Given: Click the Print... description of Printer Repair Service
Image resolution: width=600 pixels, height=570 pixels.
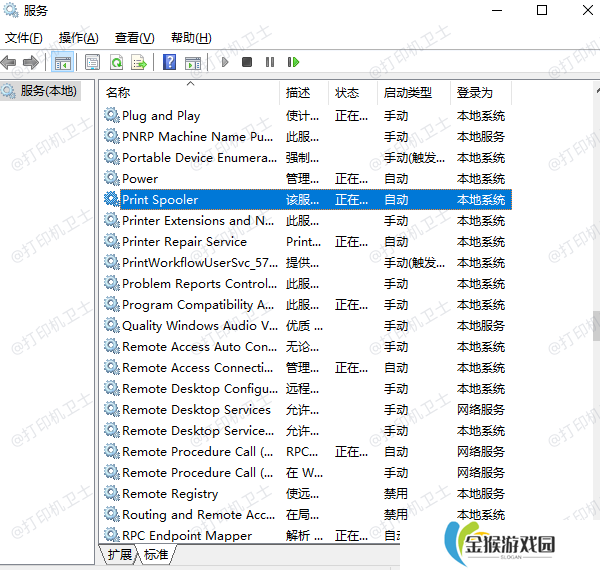Looking at the screenshot, I should pyautogui.click(x=303, y=242).
